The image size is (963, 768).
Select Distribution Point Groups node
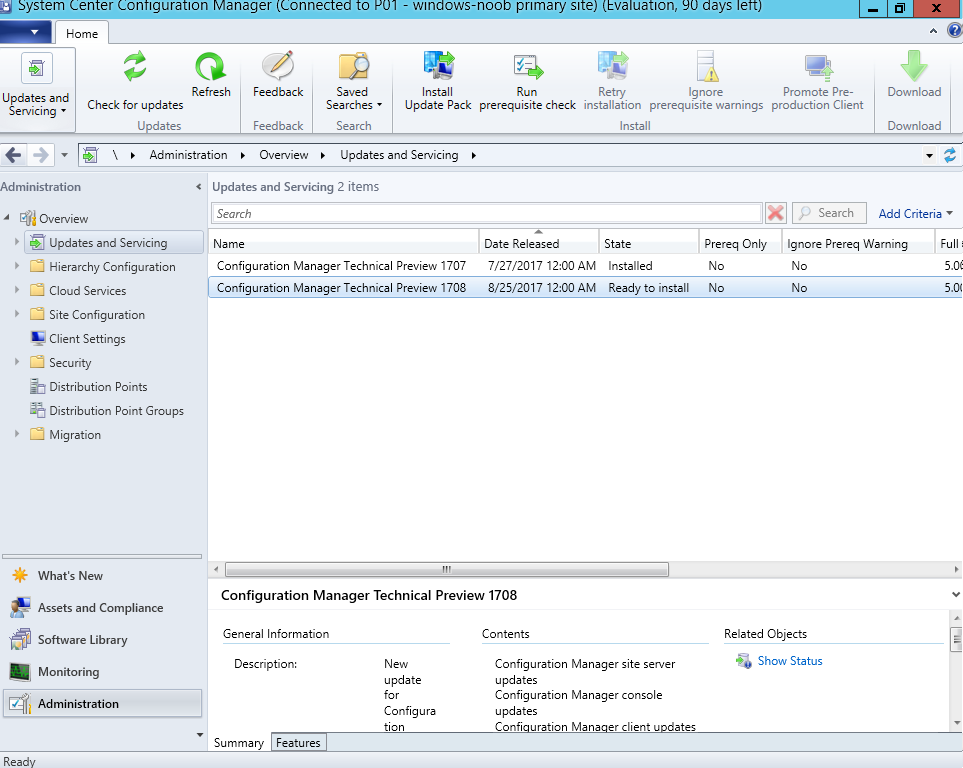point(116,410)
